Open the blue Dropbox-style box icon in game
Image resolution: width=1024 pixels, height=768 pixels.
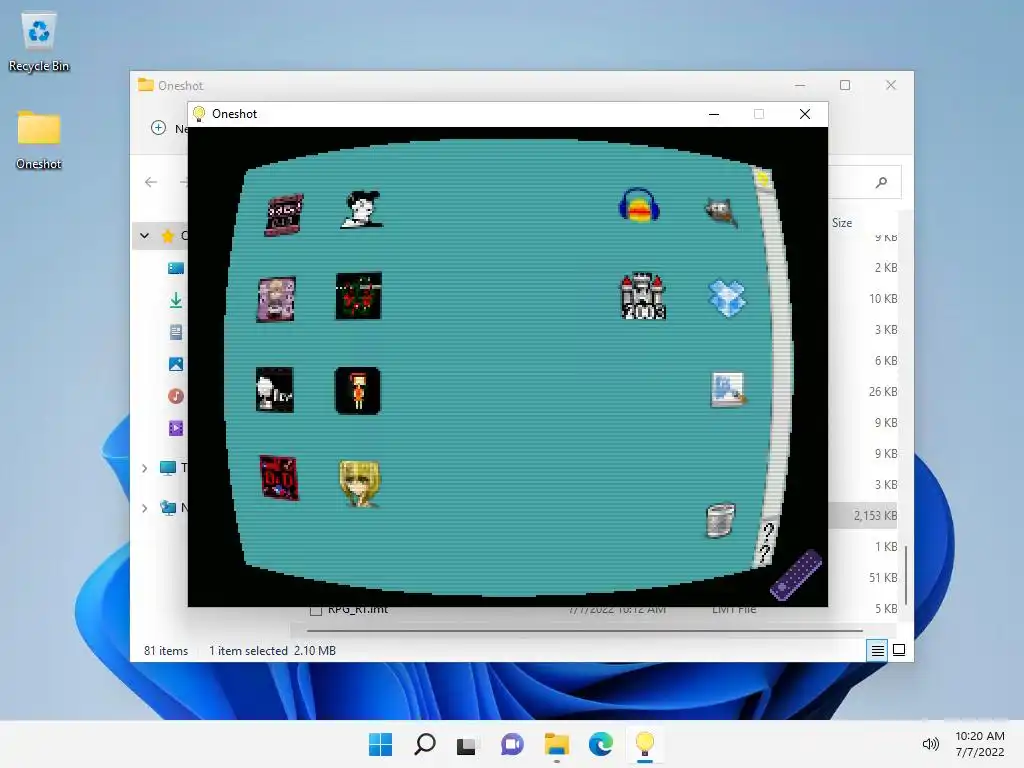727,298
